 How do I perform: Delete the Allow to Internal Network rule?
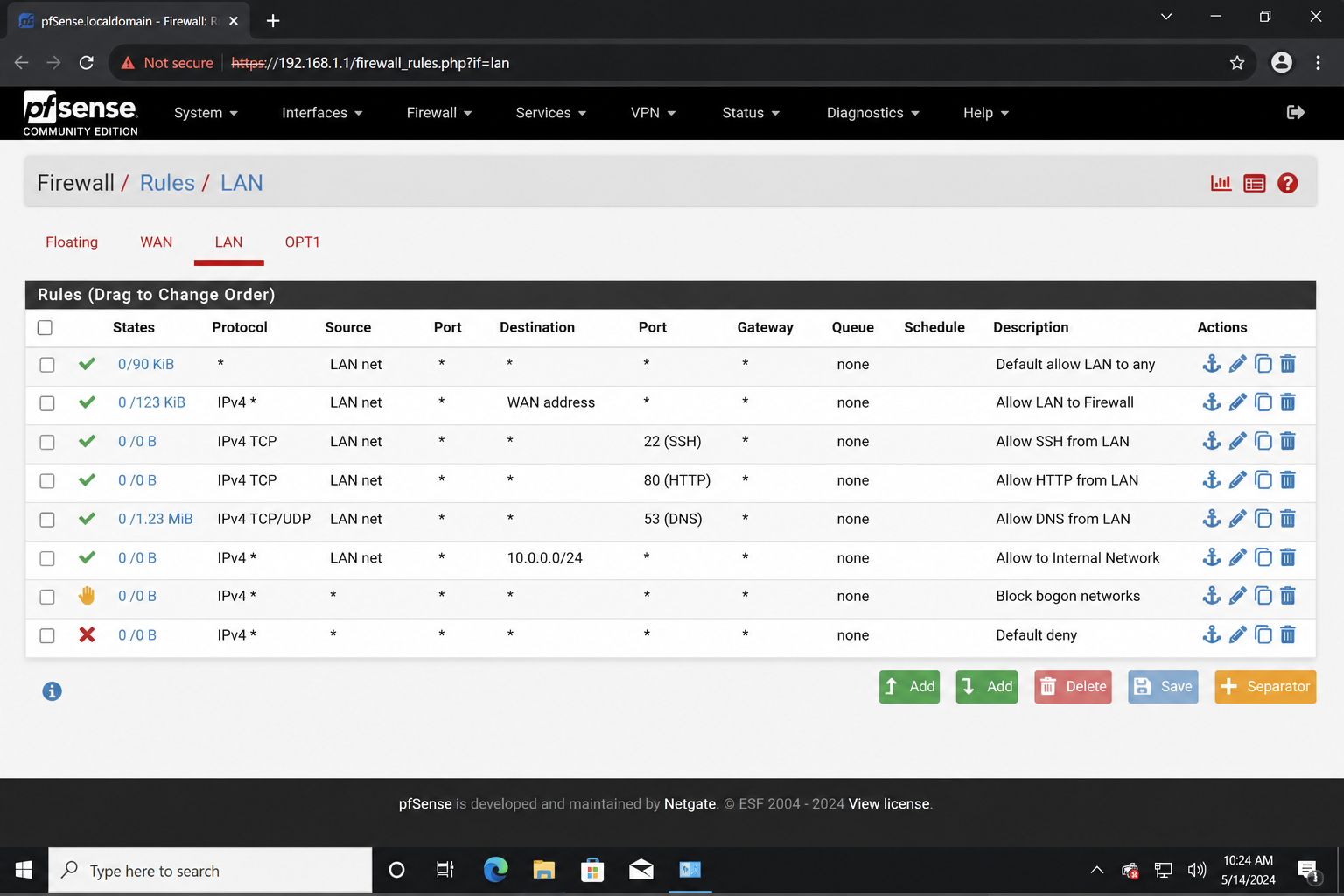pyautogui.click(x=1288, y=557)
